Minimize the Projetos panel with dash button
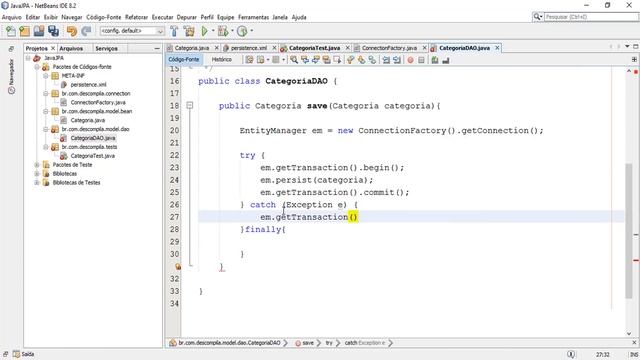The image size is (640, 360). tap(157, 49)
